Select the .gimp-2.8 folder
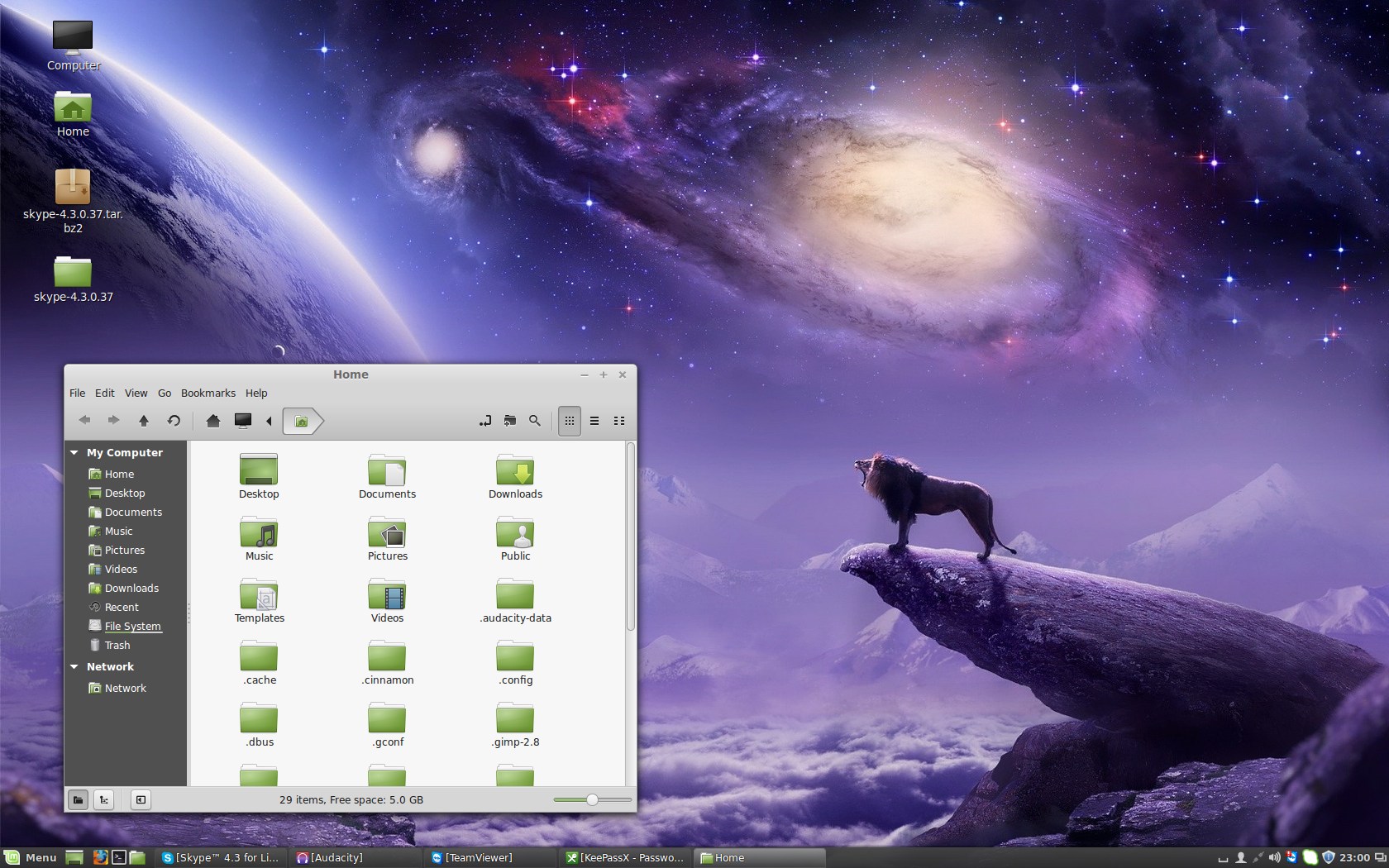Screen dimensions: 1389x868 click(515, 723)
